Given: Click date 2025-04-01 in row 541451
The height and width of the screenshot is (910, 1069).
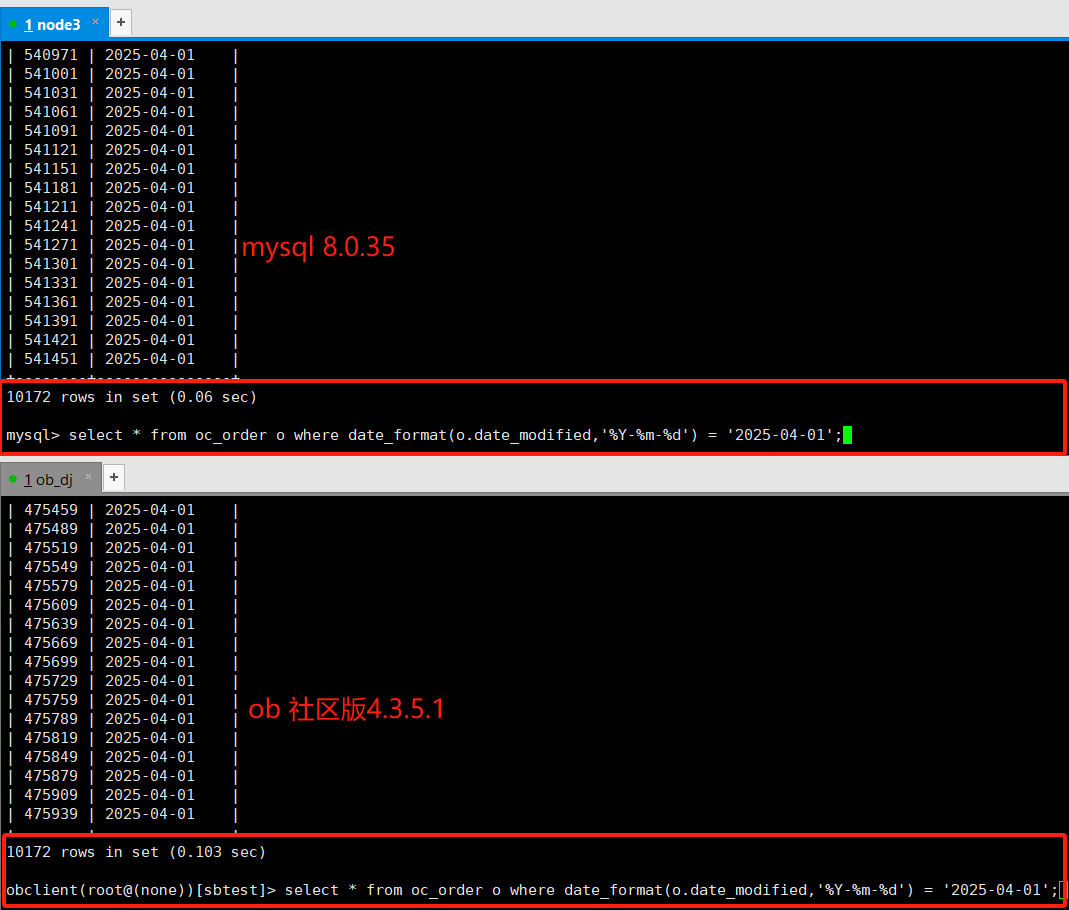Looking at the screenshot, I should (x=150, y=359).
